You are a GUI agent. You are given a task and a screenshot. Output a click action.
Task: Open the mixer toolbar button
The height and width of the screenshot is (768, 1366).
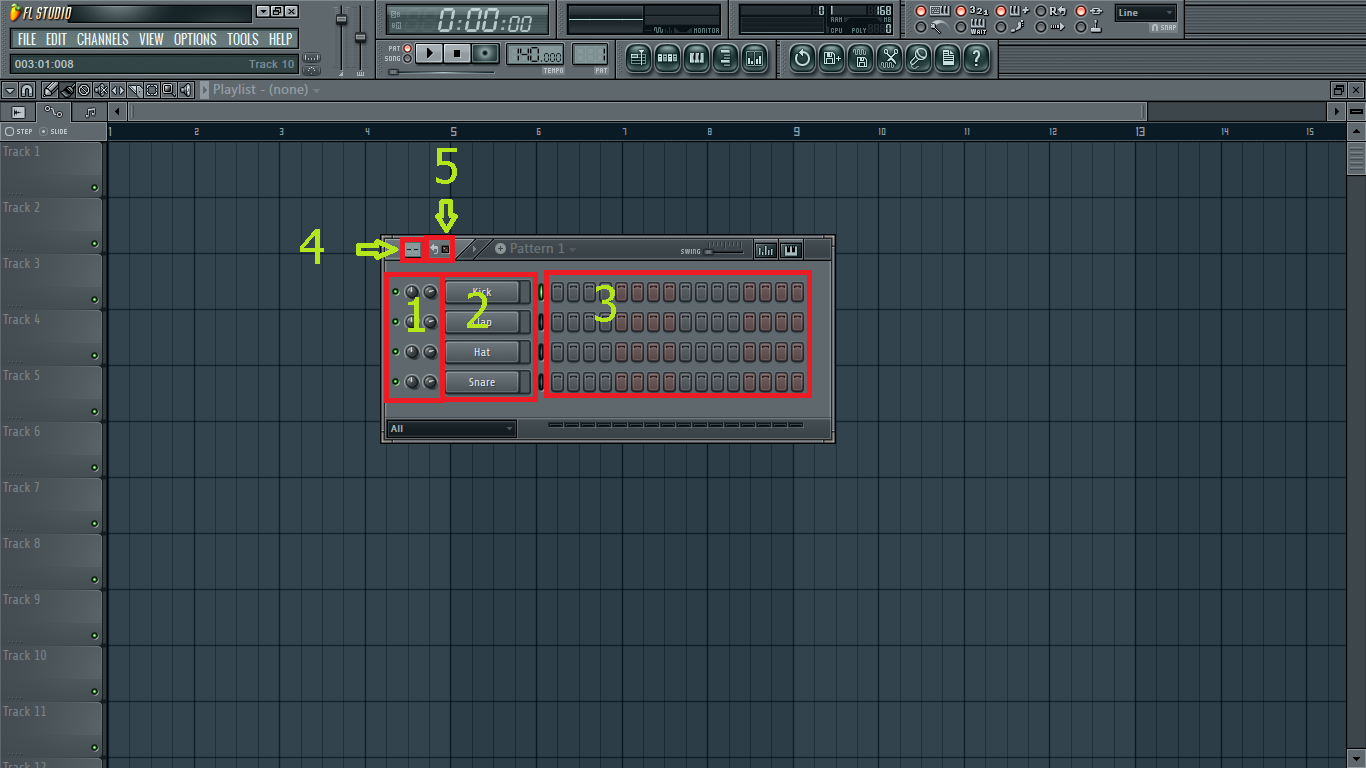pyautogui.click(x=755, y=59)
